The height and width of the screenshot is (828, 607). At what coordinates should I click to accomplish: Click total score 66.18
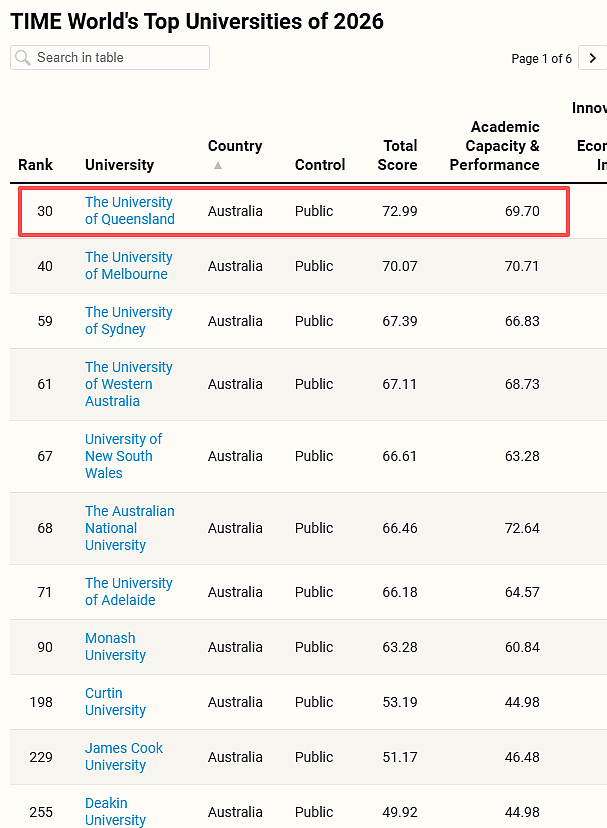coord(400,592)
